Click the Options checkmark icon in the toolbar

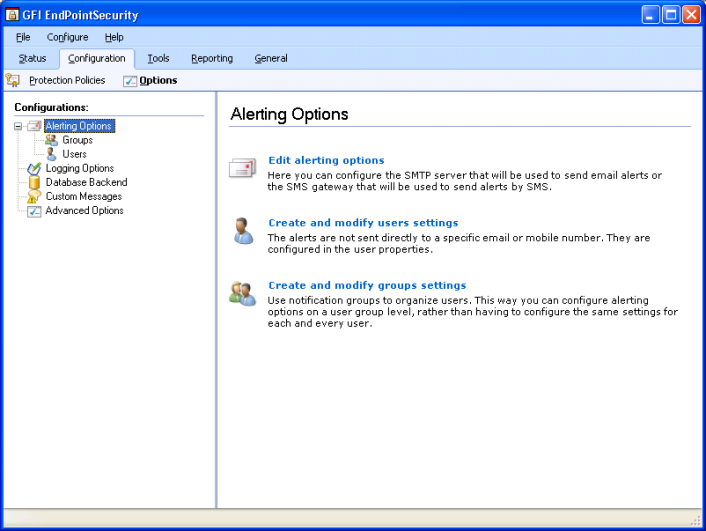click(130, 81)
